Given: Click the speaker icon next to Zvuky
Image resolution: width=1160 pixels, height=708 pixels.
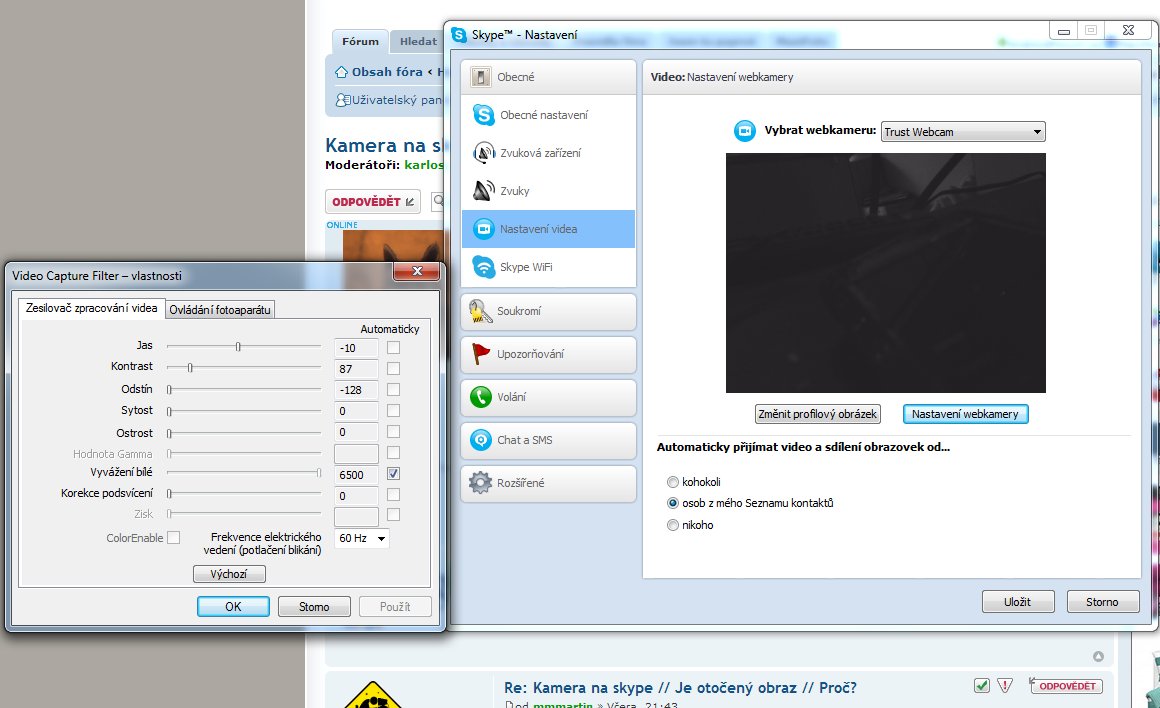Looking at the screenshot, I should [x=483, y=191].
